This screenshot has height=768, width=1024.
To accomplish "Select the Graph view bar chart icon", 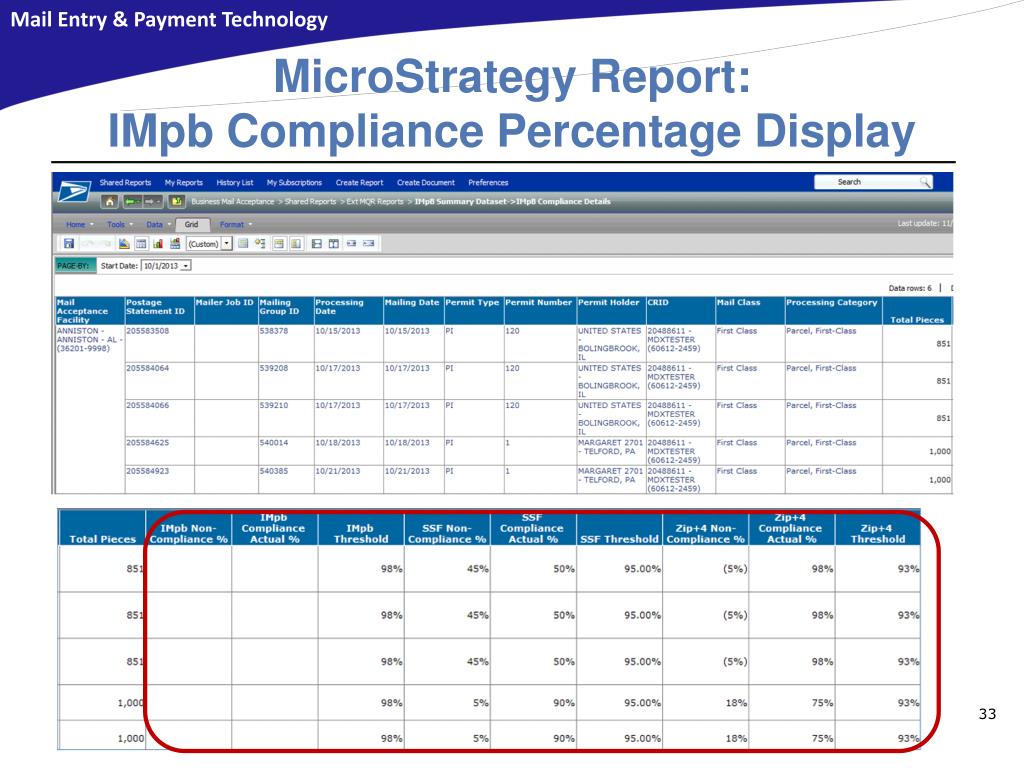I will [x=157, y=244].
